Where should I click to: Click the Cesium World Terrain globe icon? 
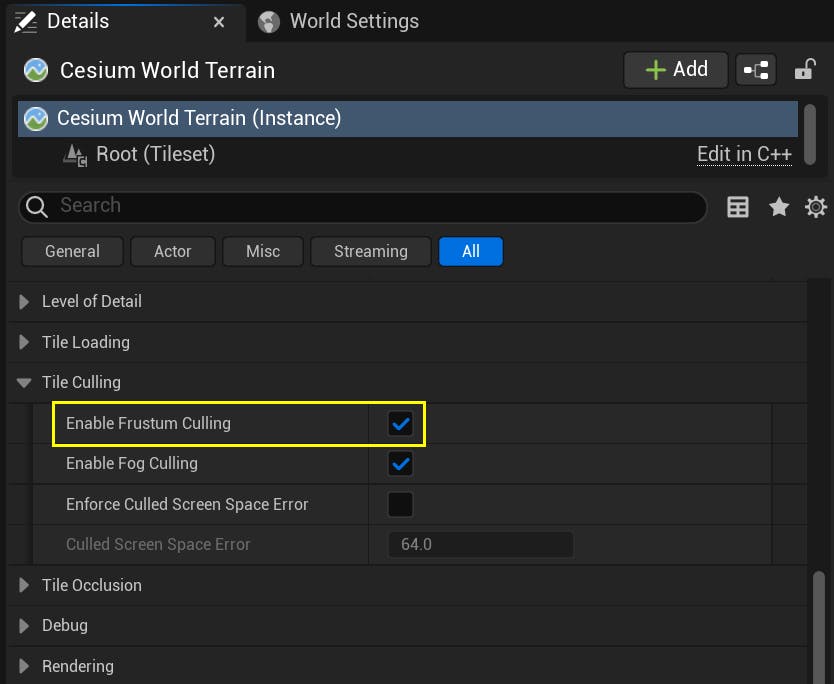click(x=34, y=71)
